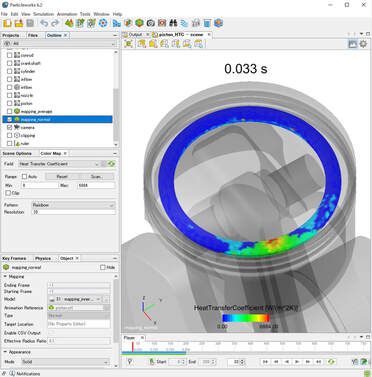Open the Simulation menu
The height and width of the screenshot is (377, 372).
coord(44,14)
